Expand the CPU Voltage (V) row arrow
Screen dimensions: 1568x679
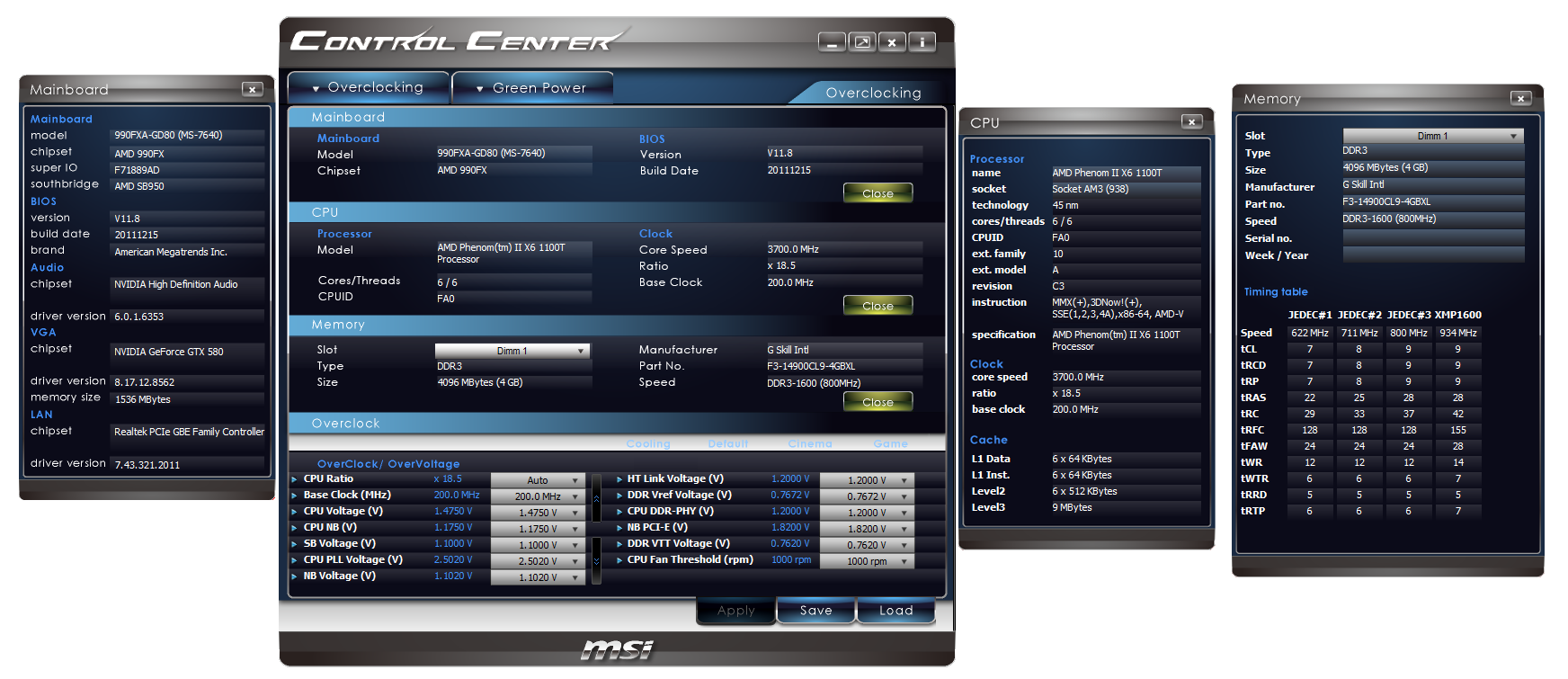[x=294, y=512]
